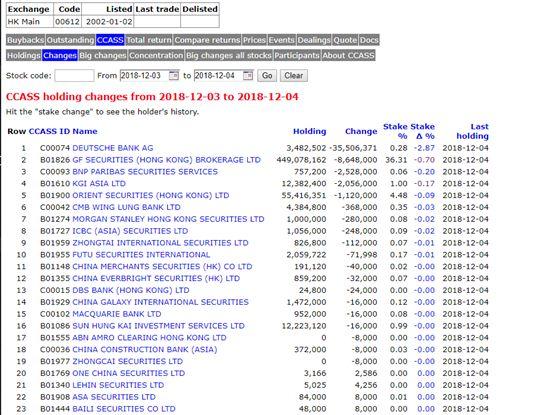
Task: Open the To date calendar picker icon
Action: tap(248, 75)
